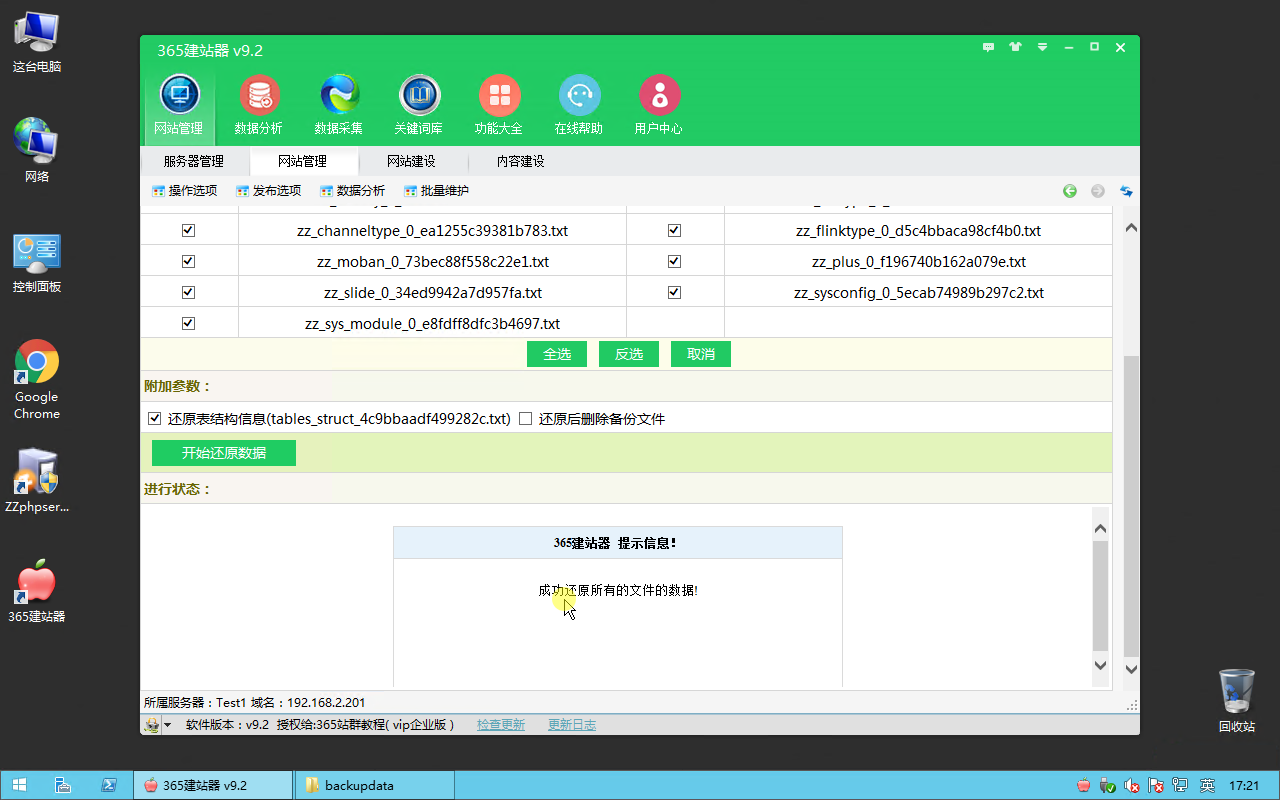
Task: Open the 操作选项 toolbar menu
Action: (184, 191)
